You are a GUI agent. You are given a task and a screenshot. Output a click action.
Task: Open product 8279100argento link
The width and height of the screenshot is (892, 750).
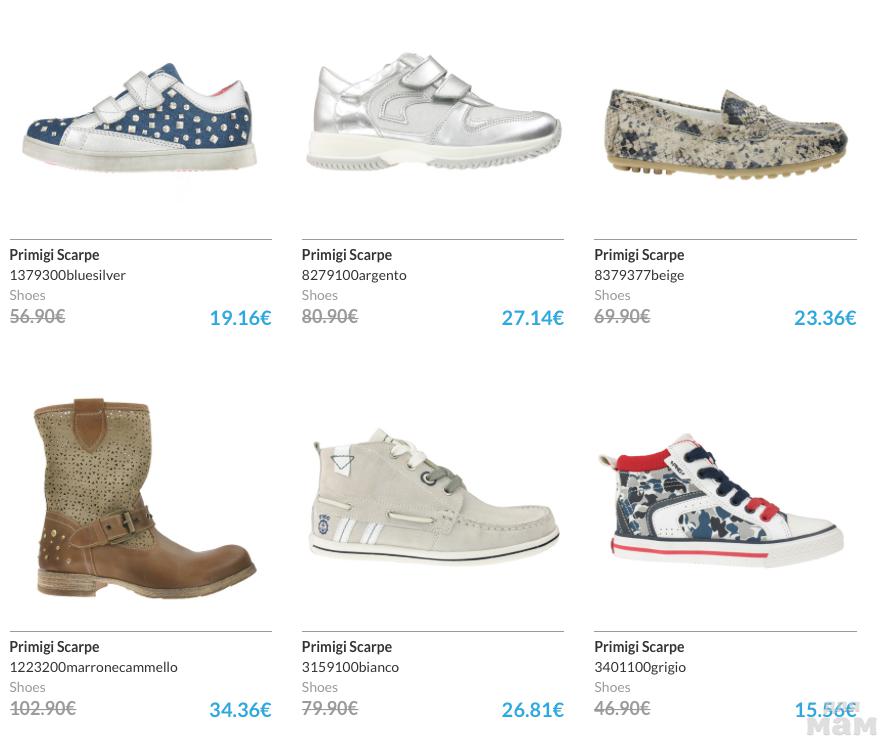(354, 275)
